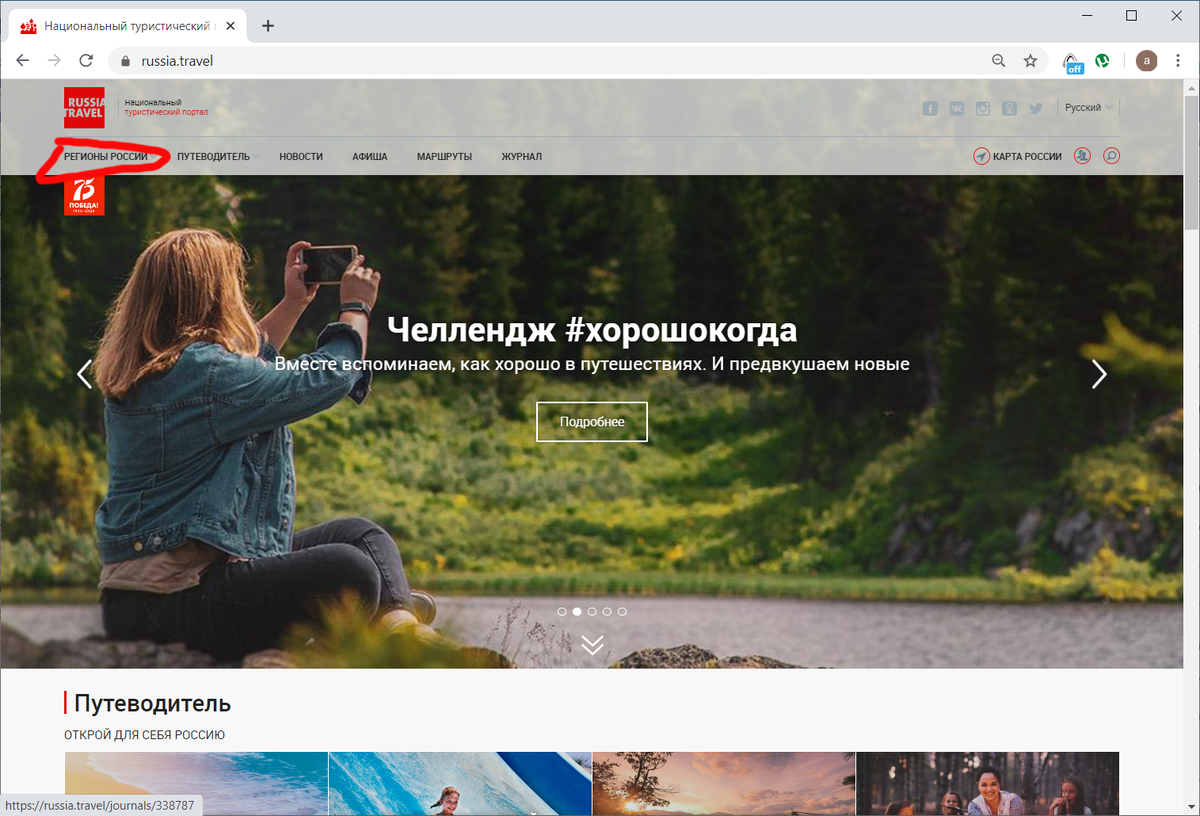This screenshot has width=1200, height=816.
Task: Open the Facebook social link icon
Action: pos(930,108)
